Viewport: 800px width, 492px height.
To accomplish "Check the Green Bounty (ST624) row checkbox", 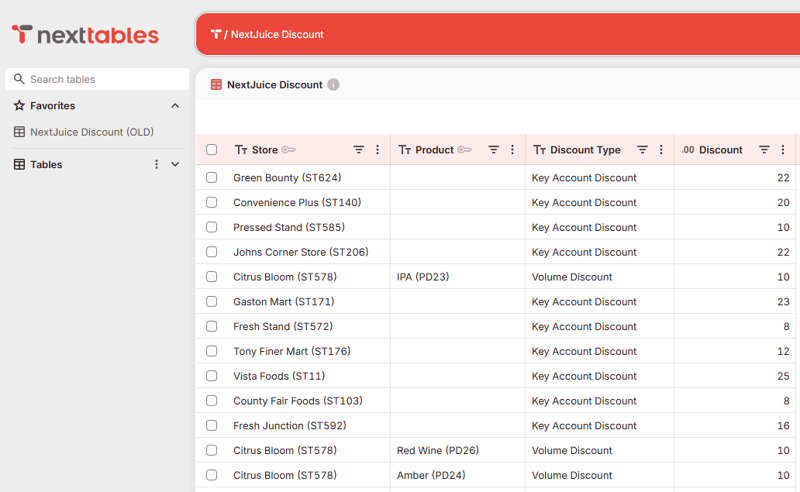I will click(x=211, y=177).
